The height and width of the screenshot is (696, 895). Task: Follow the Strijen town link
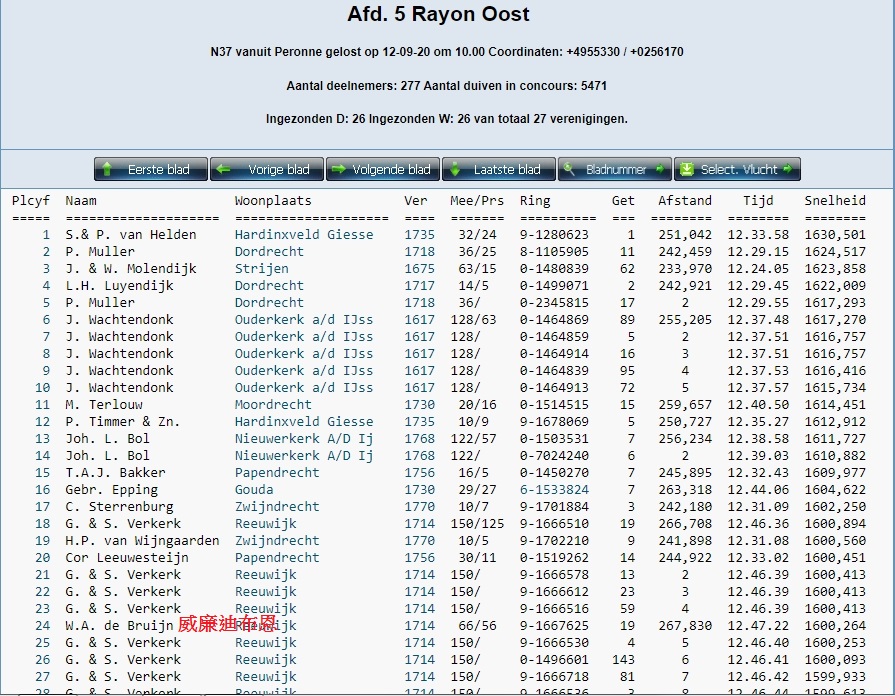261,268
